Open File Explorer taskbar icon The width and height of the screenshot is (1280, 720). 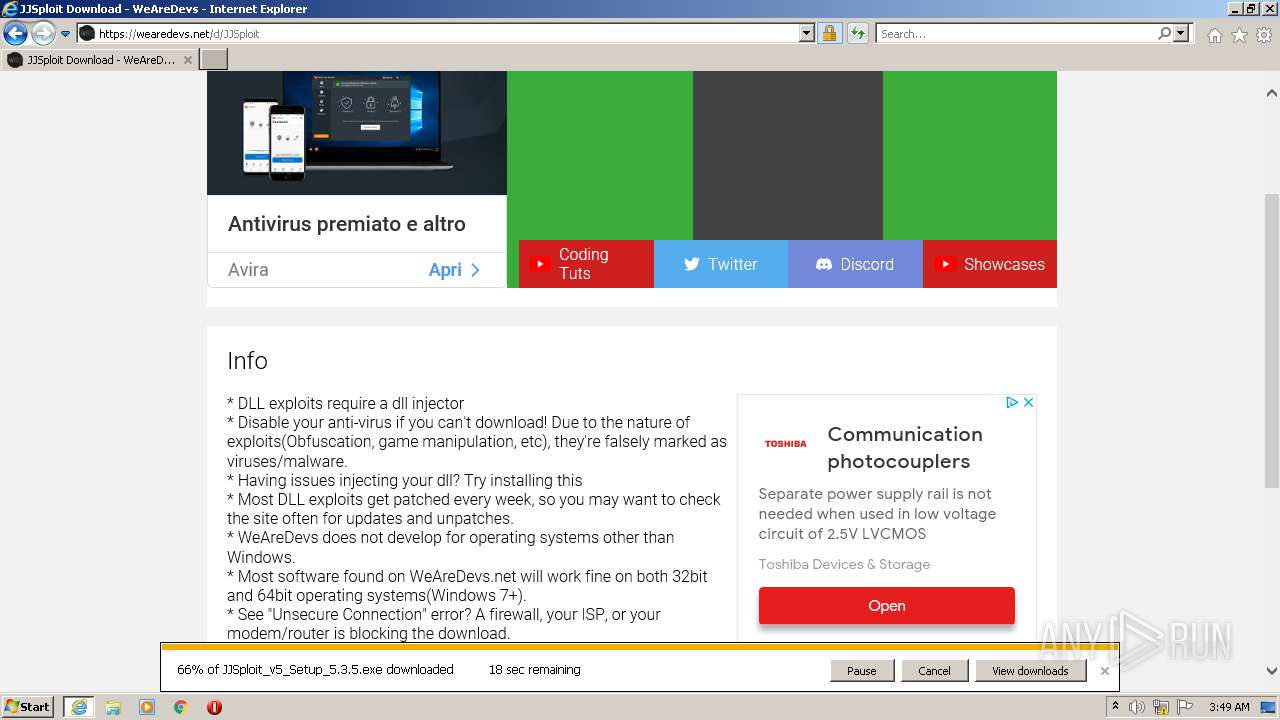(x=113, y=707)
